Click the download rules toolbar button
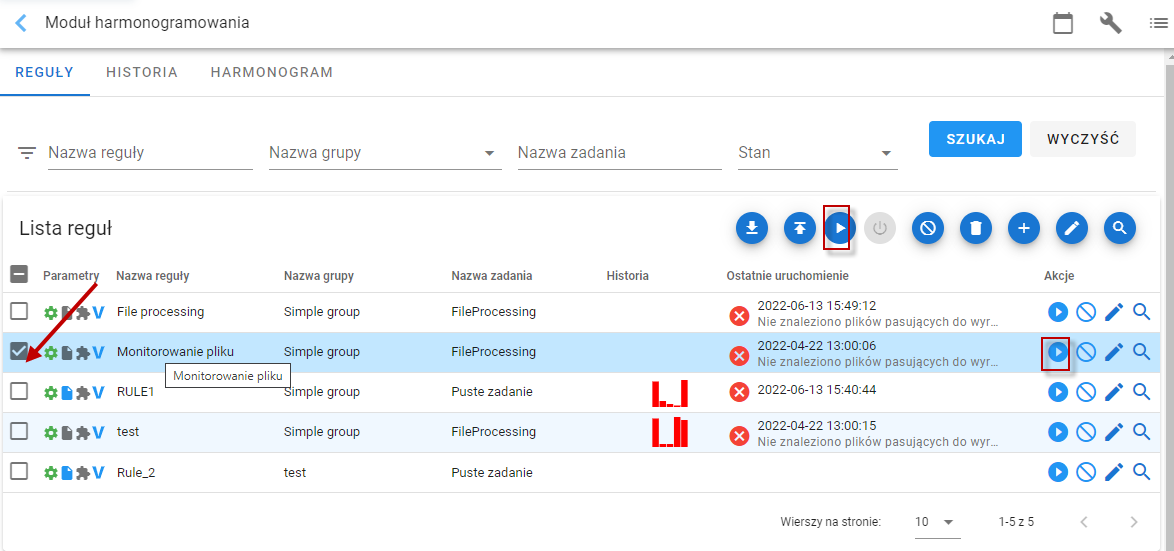The width and height of the screenshot is (1174, 551). pos(752,228)
